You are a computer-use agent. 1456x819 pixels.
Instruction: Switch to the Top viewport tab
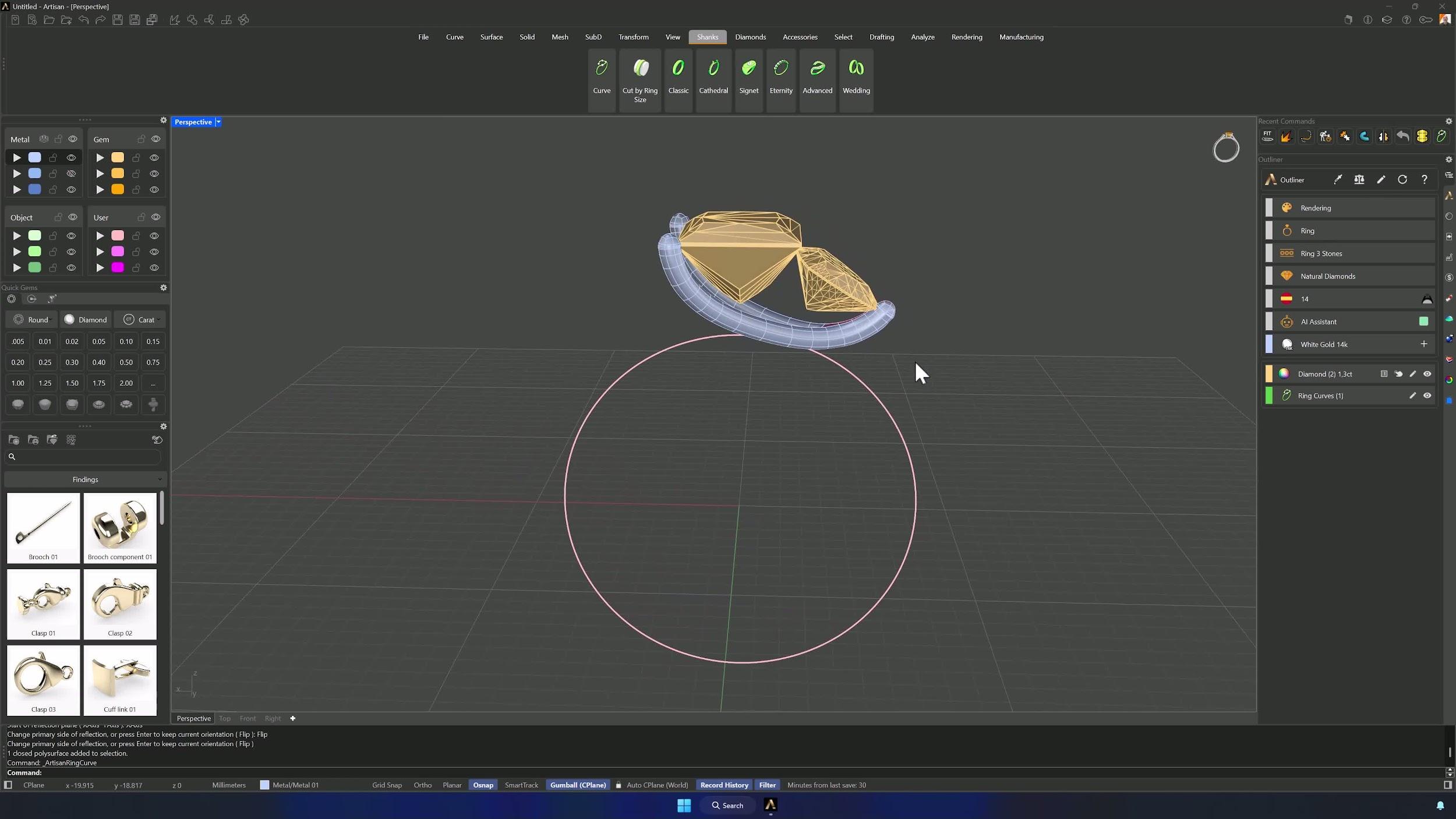click(224, 718)
